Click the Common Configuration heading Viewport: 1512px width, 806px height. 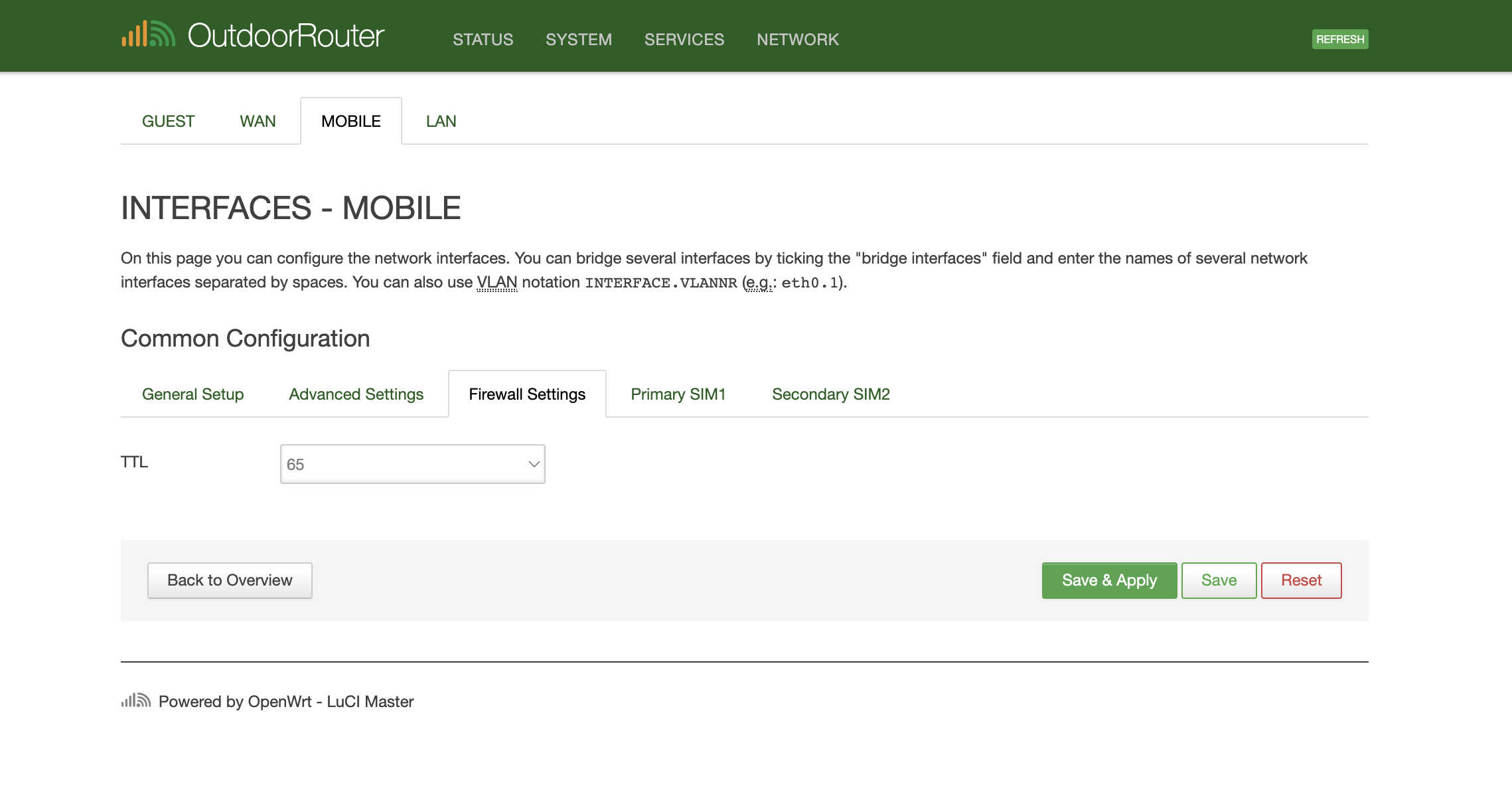246,339
